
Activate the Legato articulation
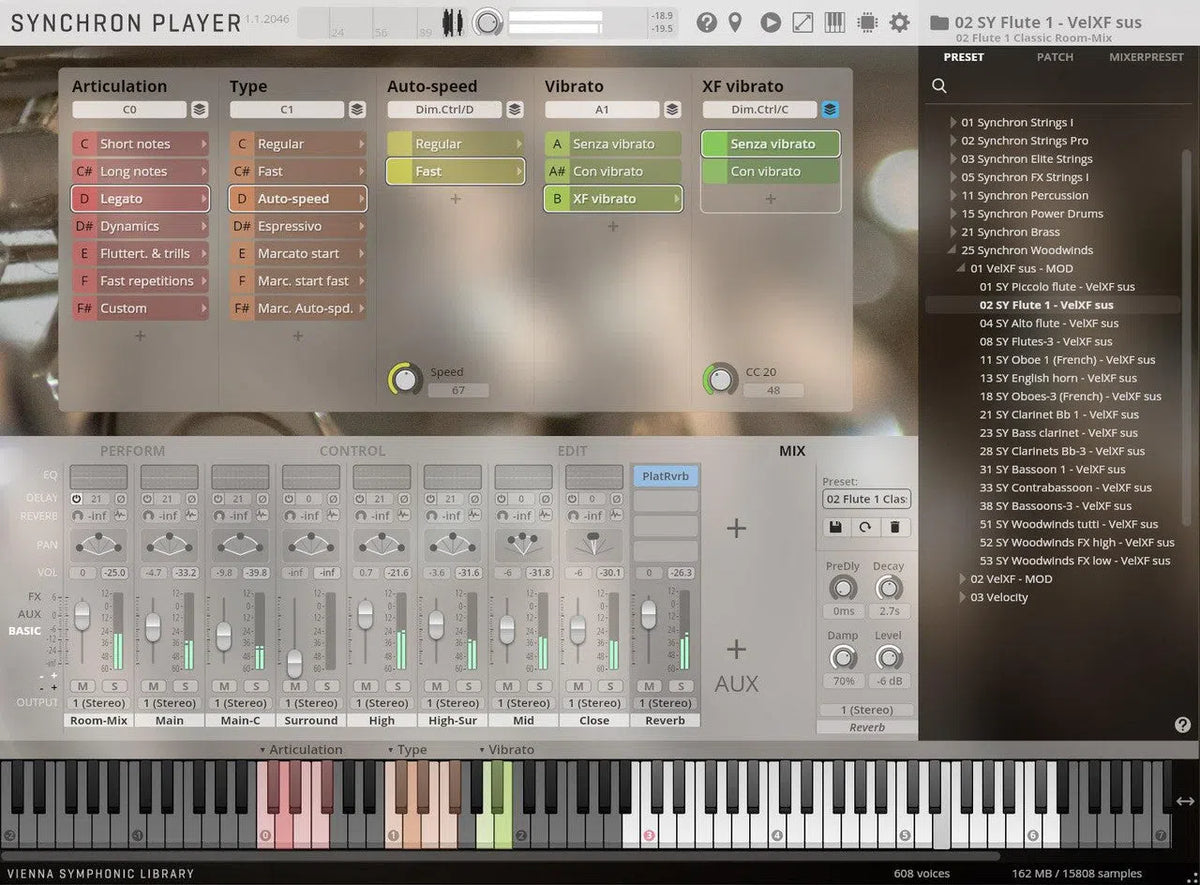click(x=140, y=198)
